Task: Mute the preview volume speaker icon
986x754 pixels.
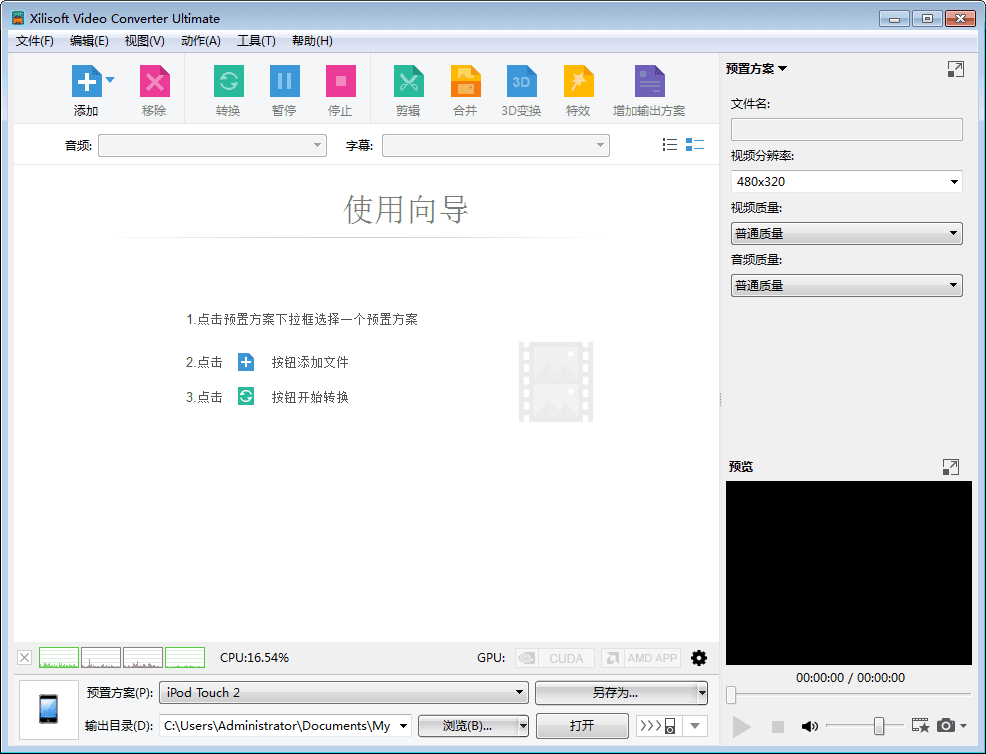Action: [809, 726]
